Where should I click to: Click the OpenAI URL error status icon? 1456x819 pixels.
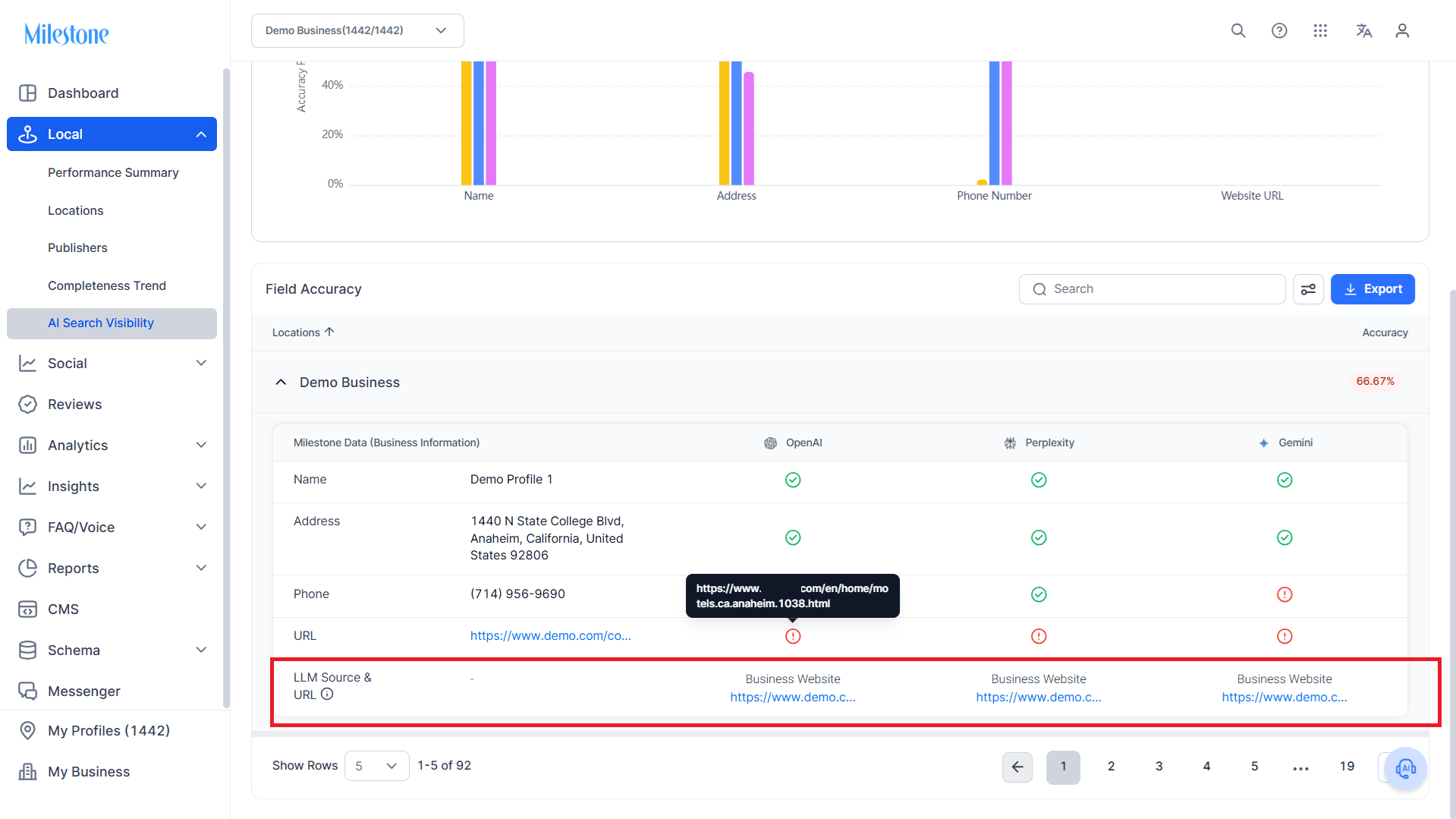[x=793, y=636]
